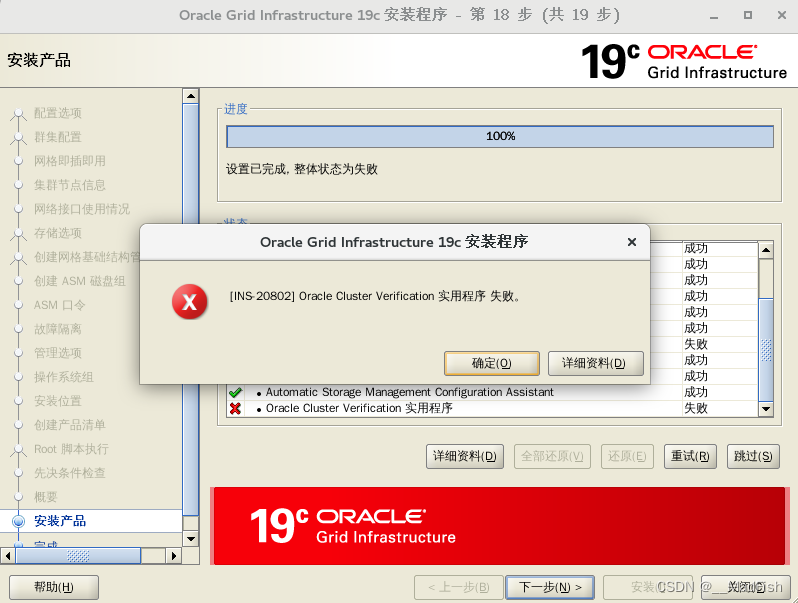Image resolution: width=798 pixels, height=603 pixels.
Task: Close the INS-20802 error dialog
Action: pos(632,242)
